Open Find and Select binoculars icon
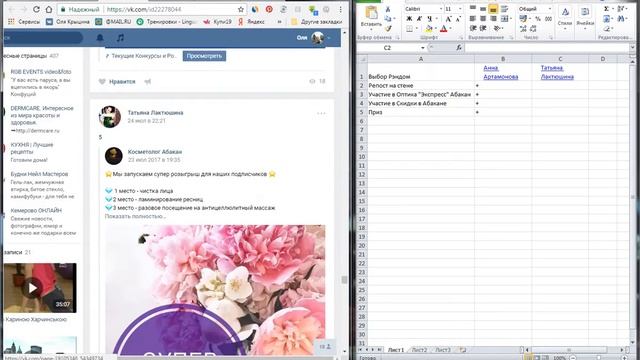Screen dimensions: 640x360 click(x=621, y=19)
